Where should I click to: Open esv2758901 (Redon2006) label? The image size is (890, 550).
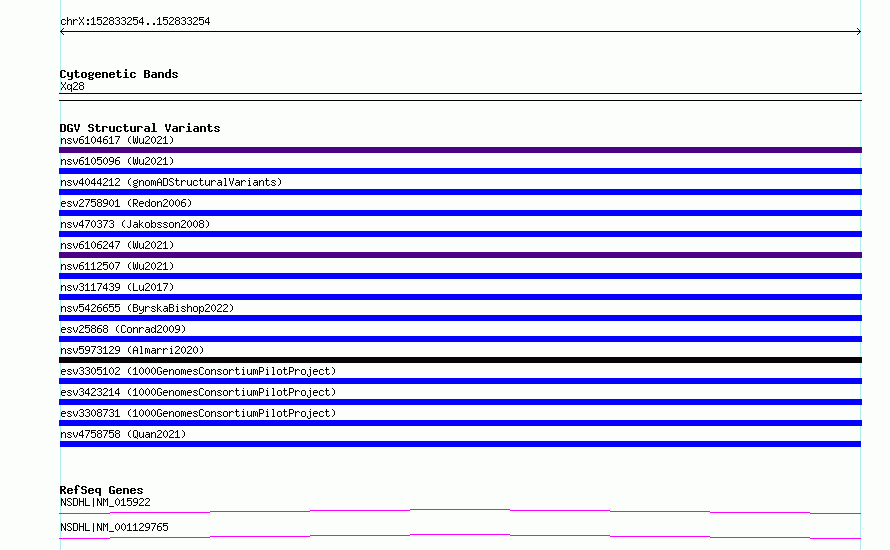click(x=126, y=203)
